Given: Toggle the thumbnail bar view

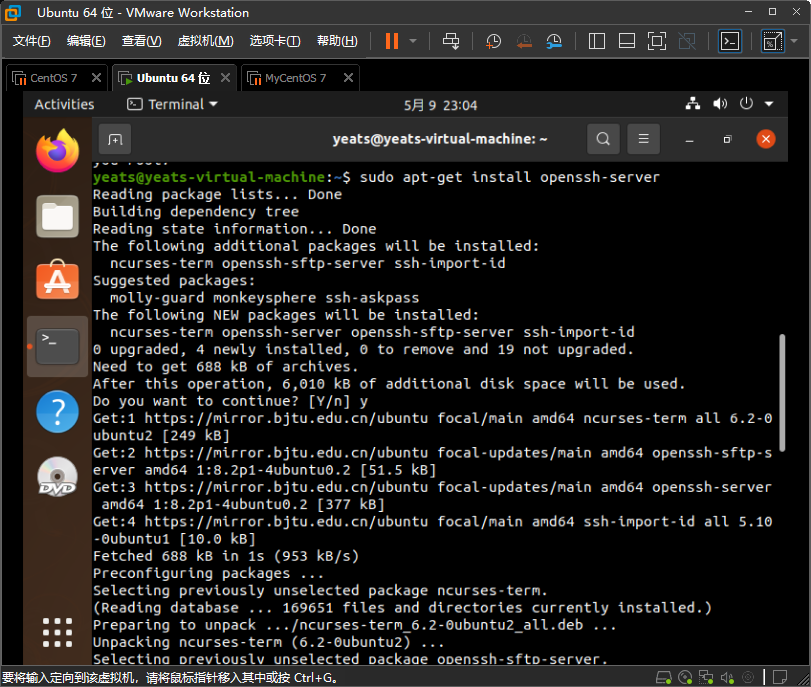Looking at the screenshot, I should pos(627,41).
